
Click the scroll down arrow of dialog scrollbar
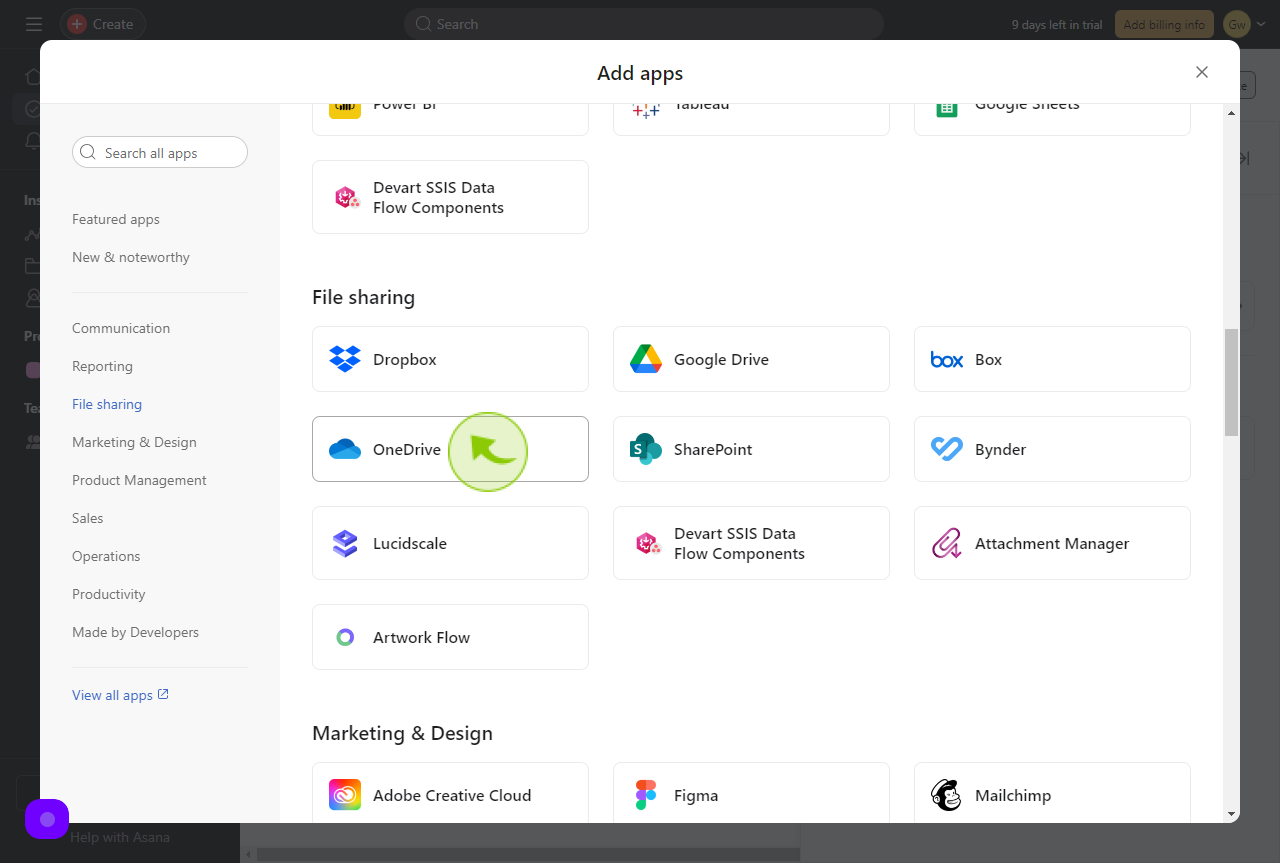1231,814
